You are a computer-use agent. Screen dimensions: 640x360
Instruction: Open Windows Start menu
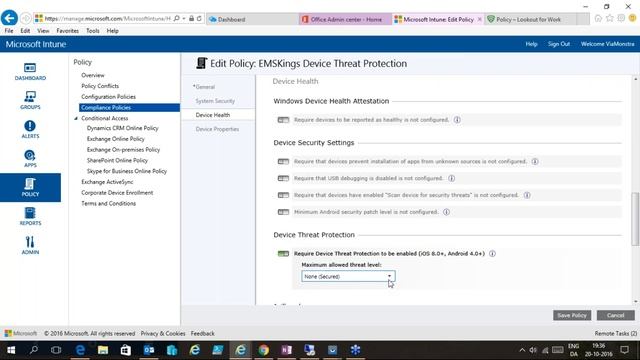pyautogui.click(x=11, y=350)
